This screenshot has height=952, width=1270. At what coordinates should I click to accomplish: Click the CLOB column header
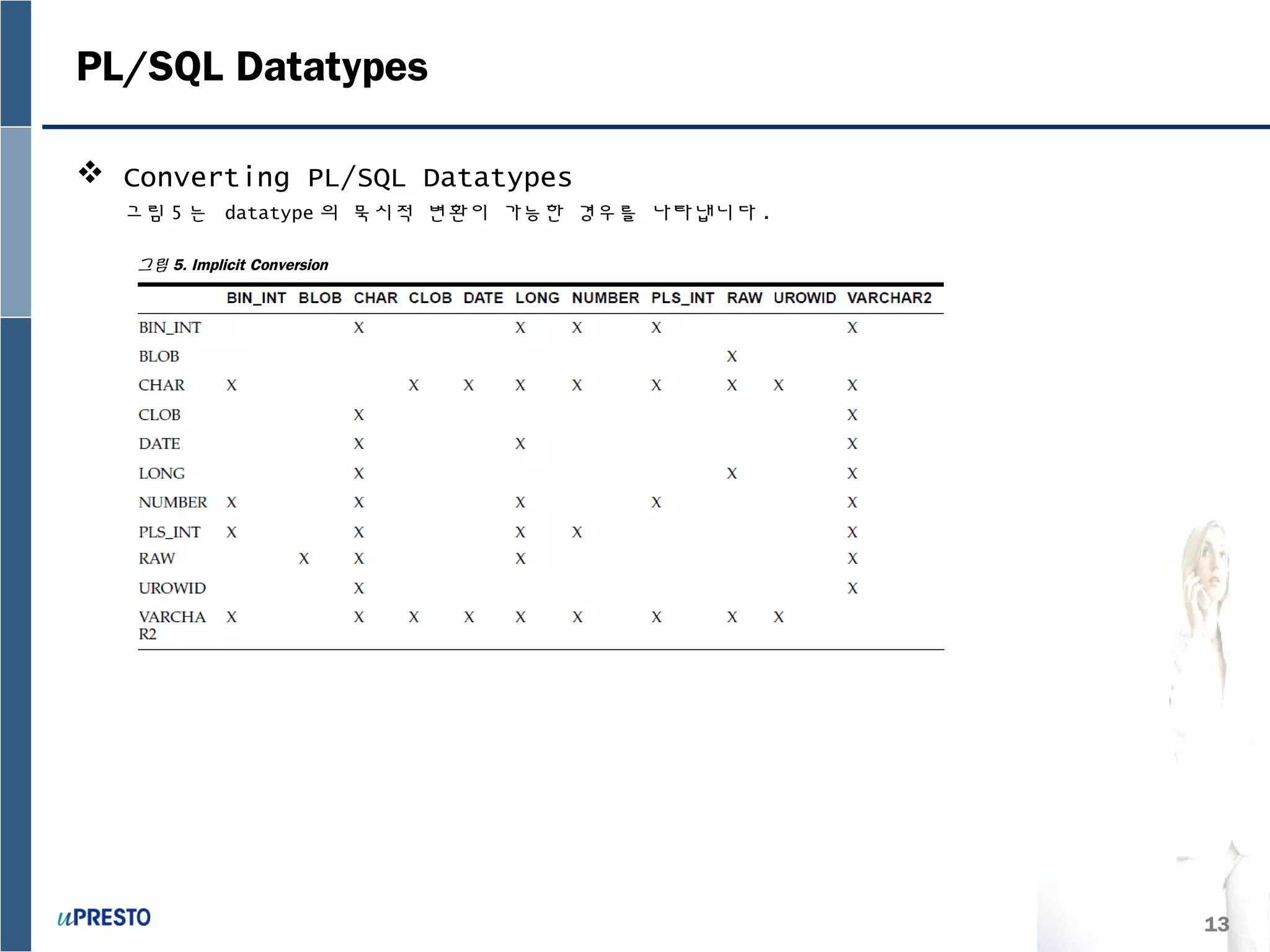(x=430, y=298)
